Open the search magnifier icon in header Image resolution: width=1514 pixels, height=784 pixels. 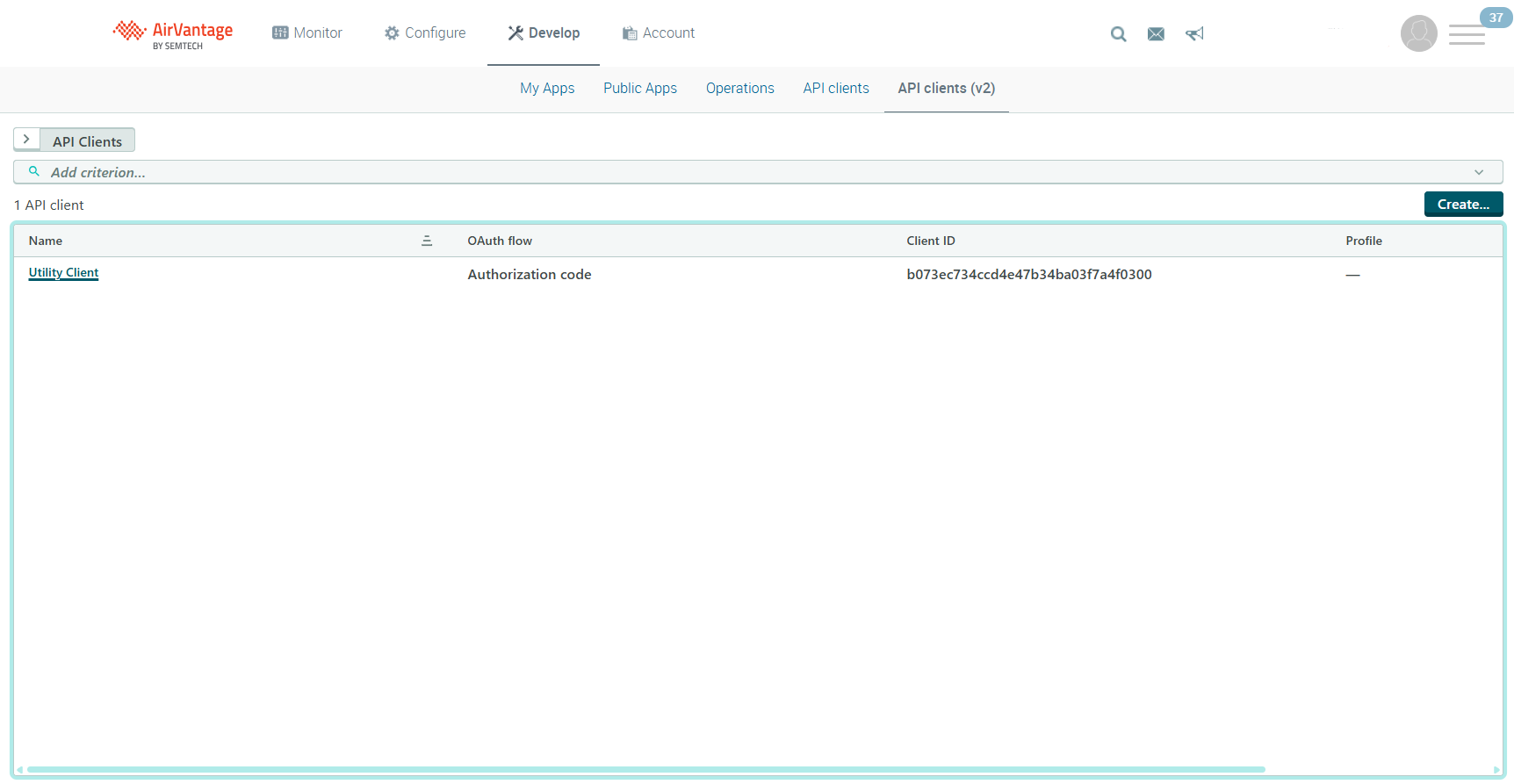coord(1118,34)
